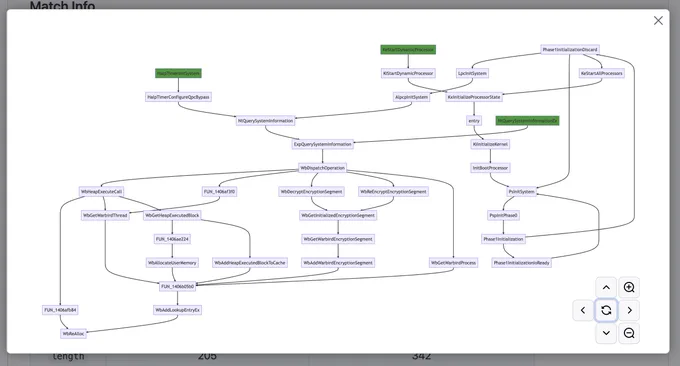Screen dimensions: 680x366
Task: Click the WbGetInitializedEncryptionSegment node
Action: [x=338, y=215]
